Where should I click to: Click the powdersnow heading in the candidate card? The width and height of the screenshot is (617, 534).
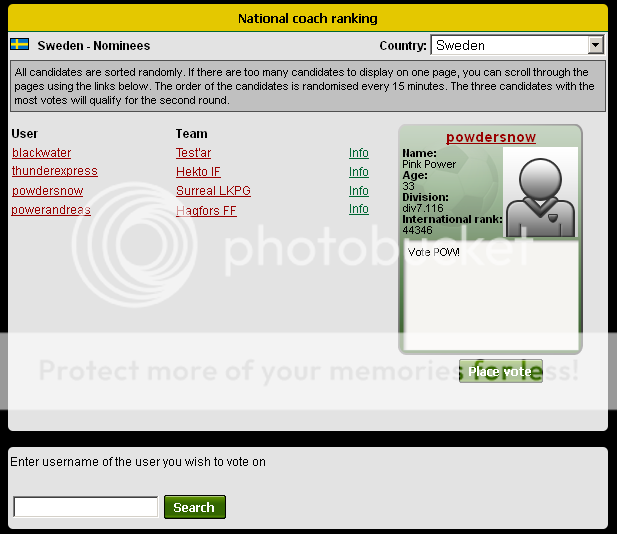pyautogui.click(x=490, y=137)
